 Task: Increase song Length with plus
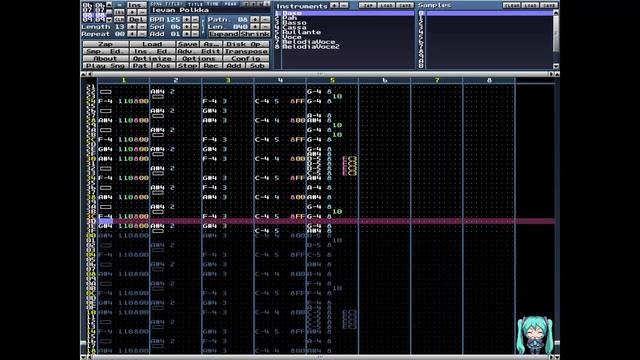pos(131,27)
